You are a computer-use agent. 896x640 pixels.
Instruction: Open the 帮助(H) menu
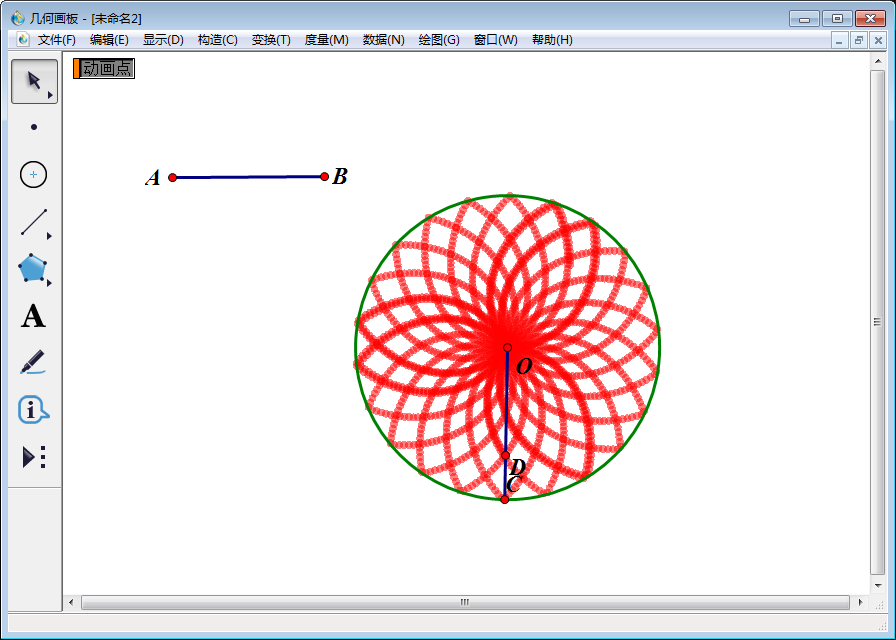[x=552, y=40]
